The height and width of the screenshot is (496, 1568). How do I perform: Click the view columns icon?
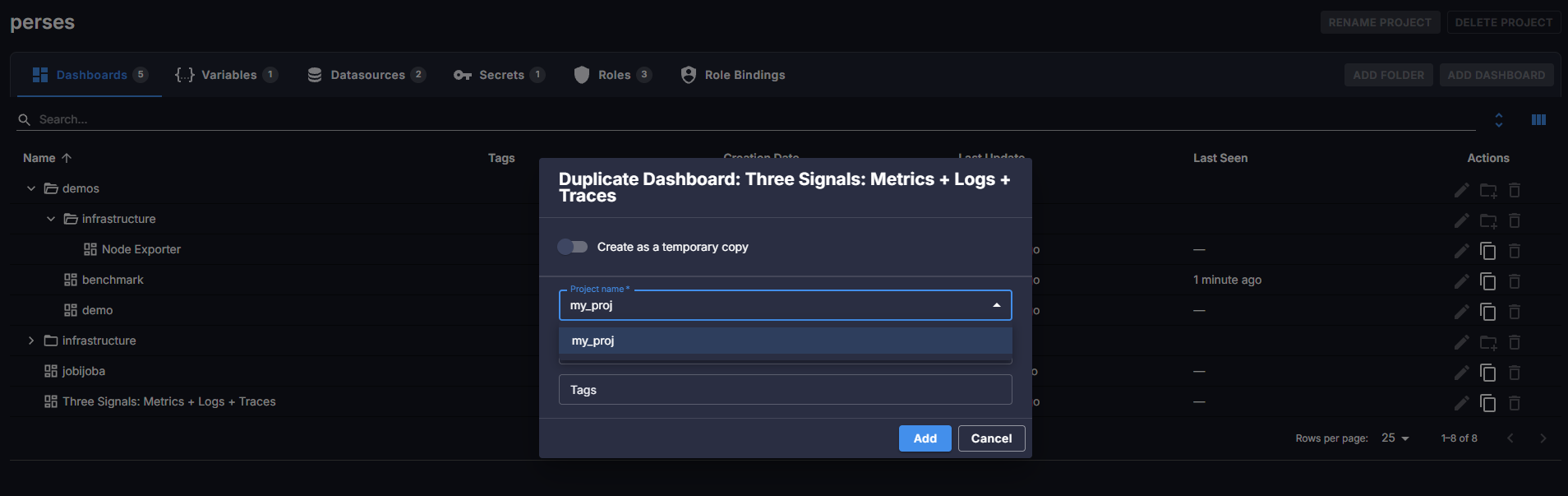(x=1539, y=120)
